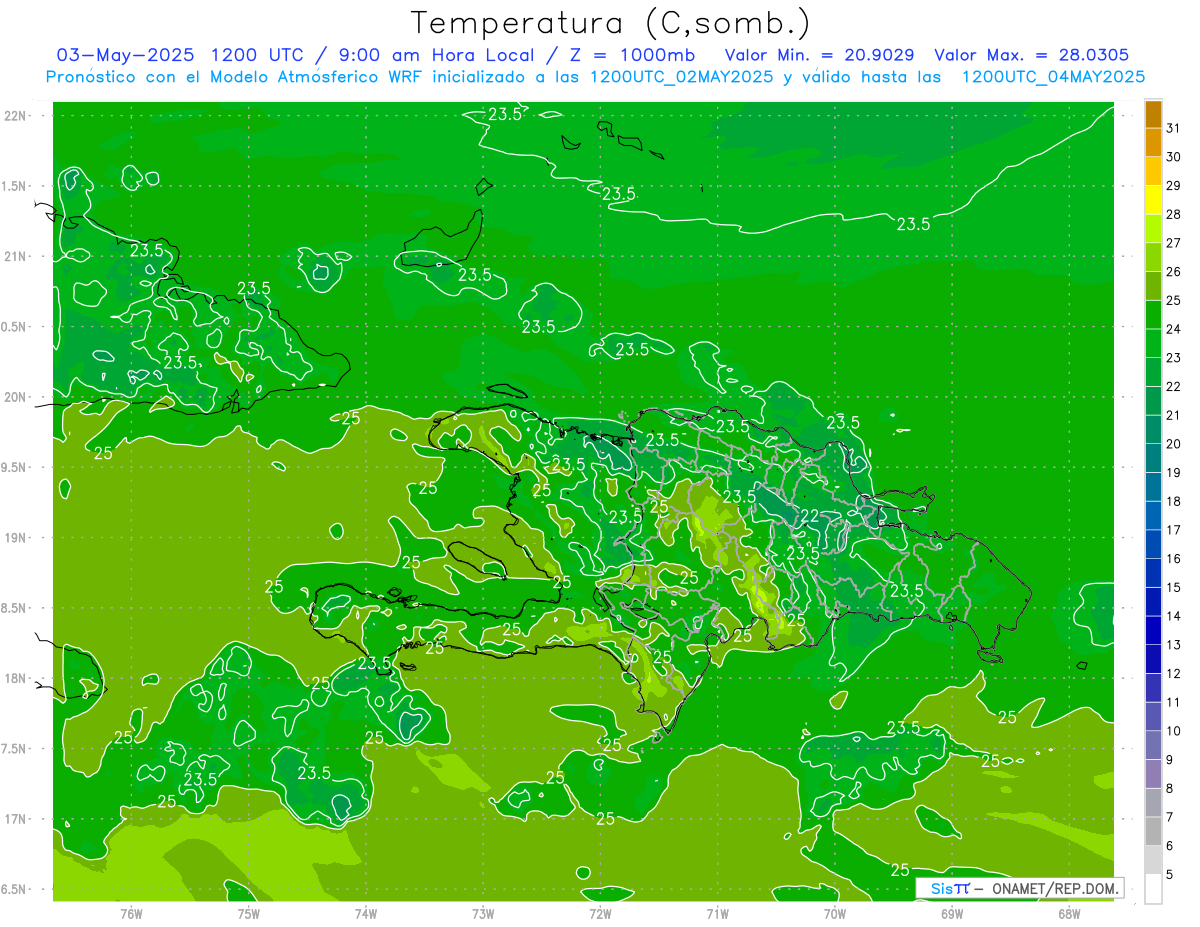The height and width of the screenshot is (927, 1200).
Task: Click 'Valor Min. = 20.9029' reading
Action: [820, 55]
